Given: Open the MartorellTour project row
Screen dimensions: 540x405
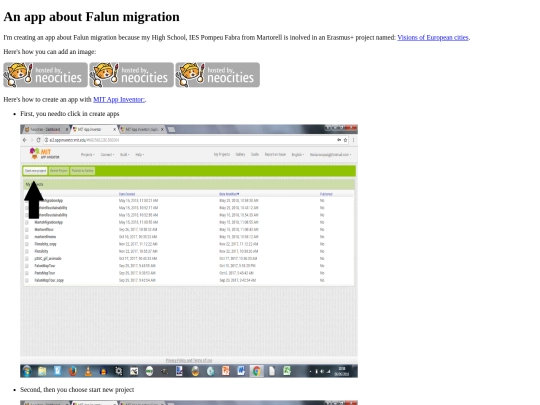Looking at the screenshot, I should point(44,230).
